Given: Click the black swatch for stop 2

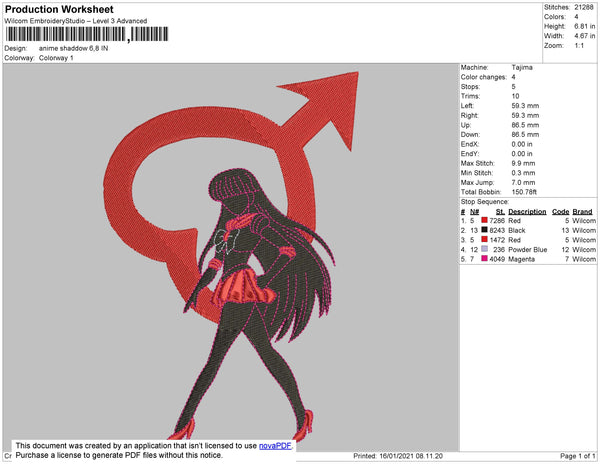Looking at the screenshot, I should click(484, 230).
